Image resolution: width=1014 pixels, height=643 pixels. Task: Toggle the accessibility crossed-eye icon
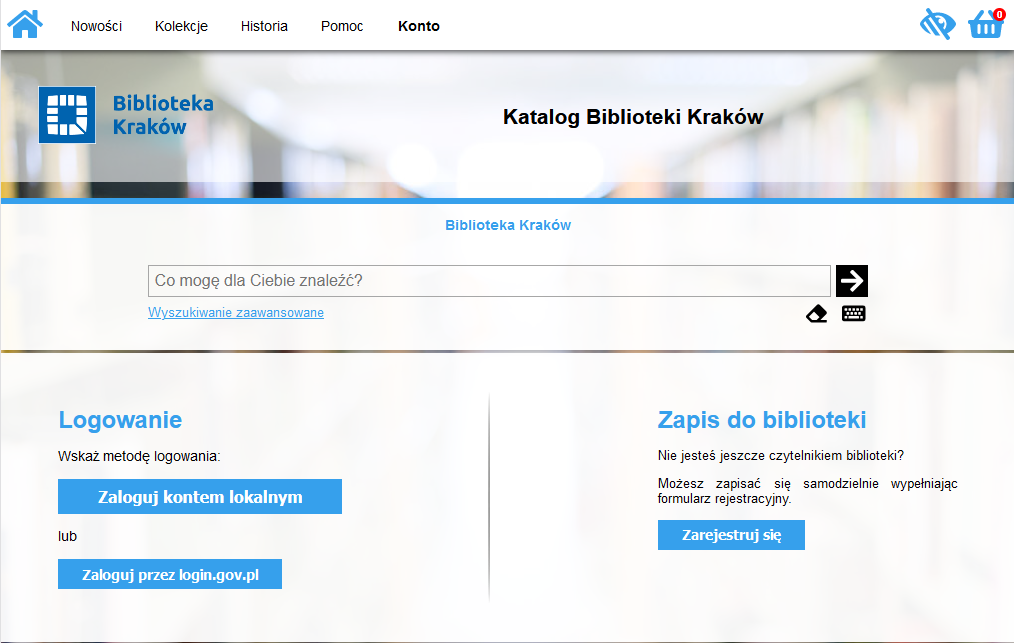937,24
